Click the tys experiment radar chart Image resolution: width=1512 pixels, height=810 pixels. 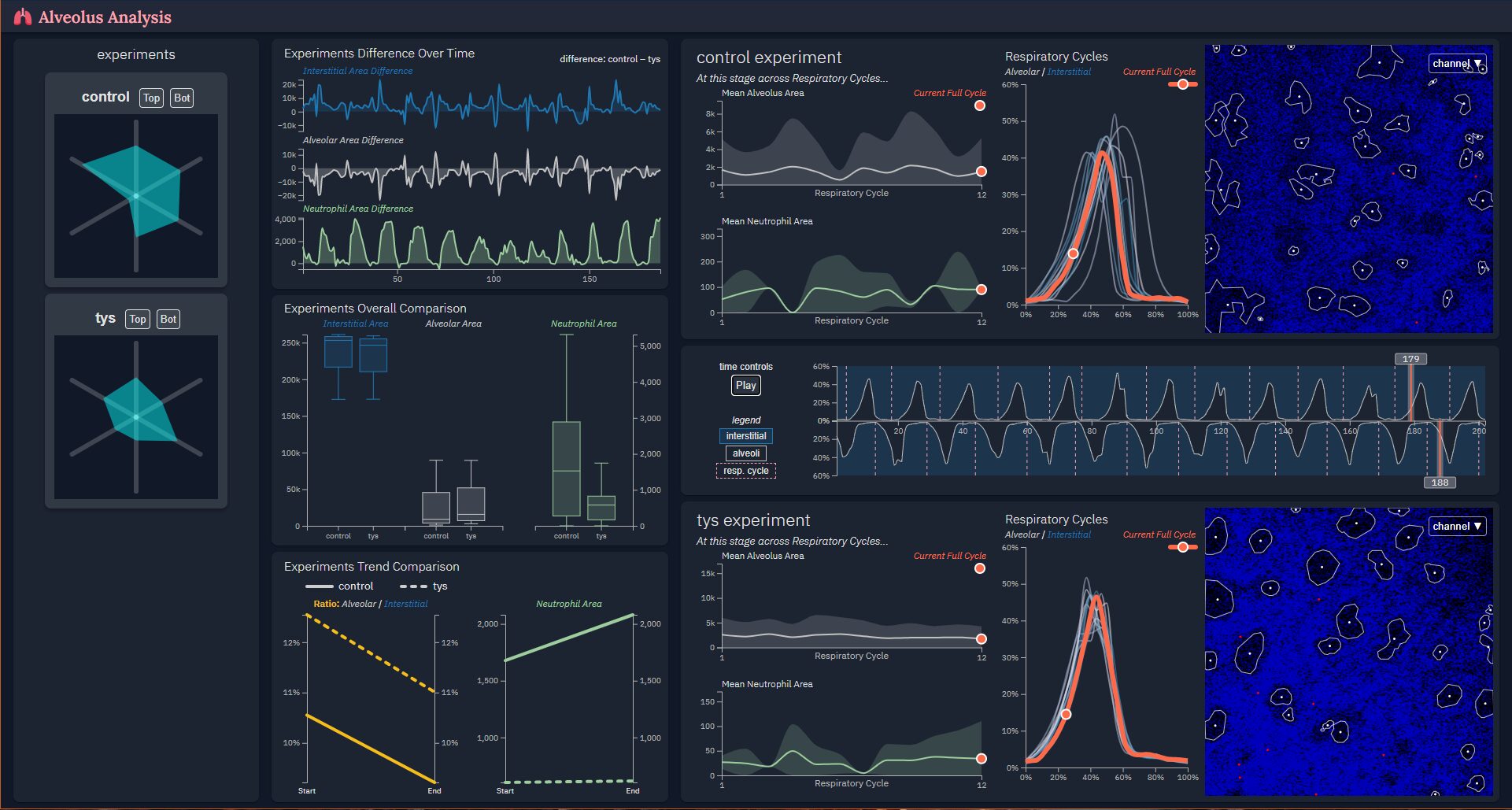point(136,417)
